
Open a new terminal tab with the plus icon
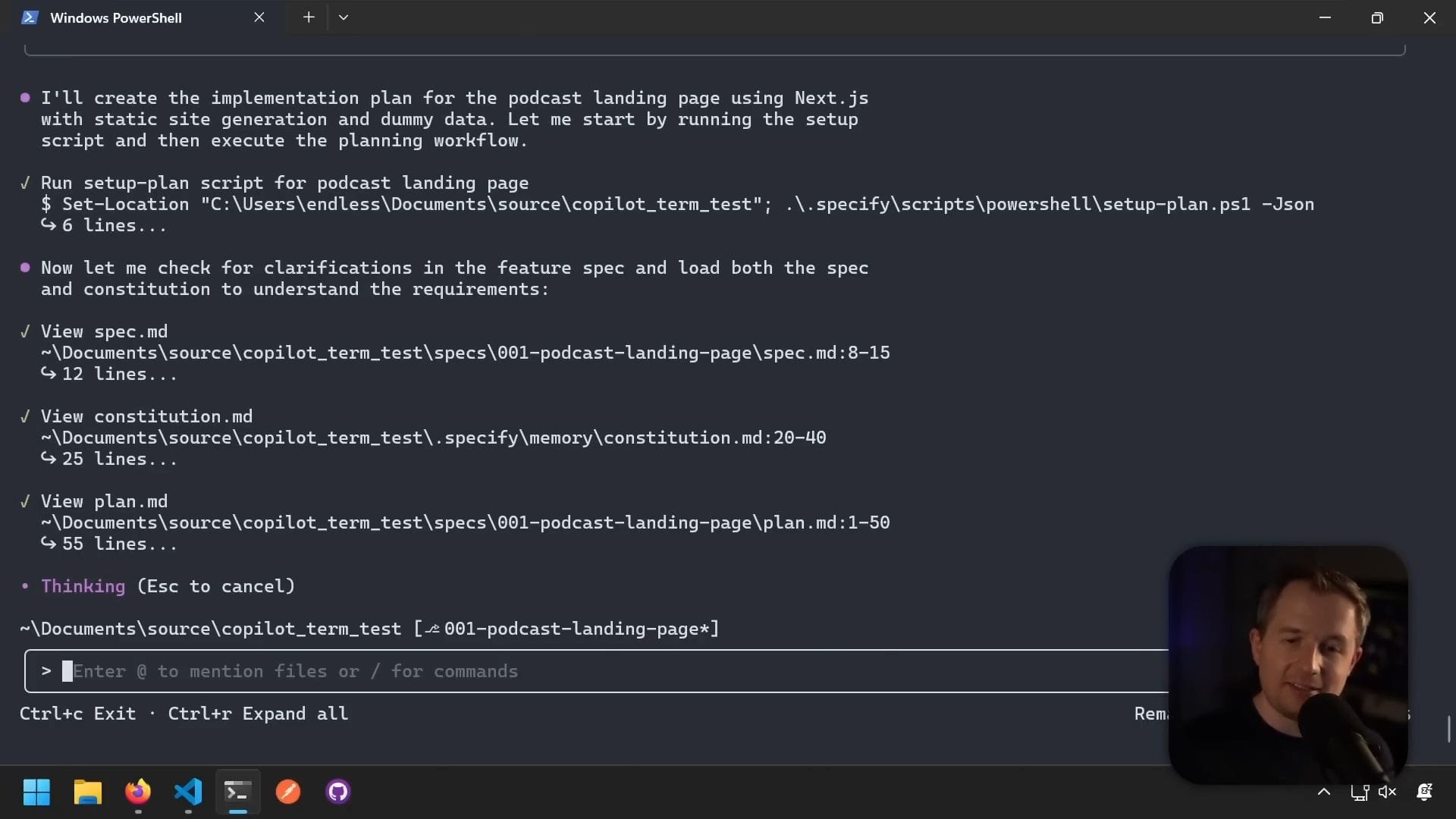click(309, 17)
